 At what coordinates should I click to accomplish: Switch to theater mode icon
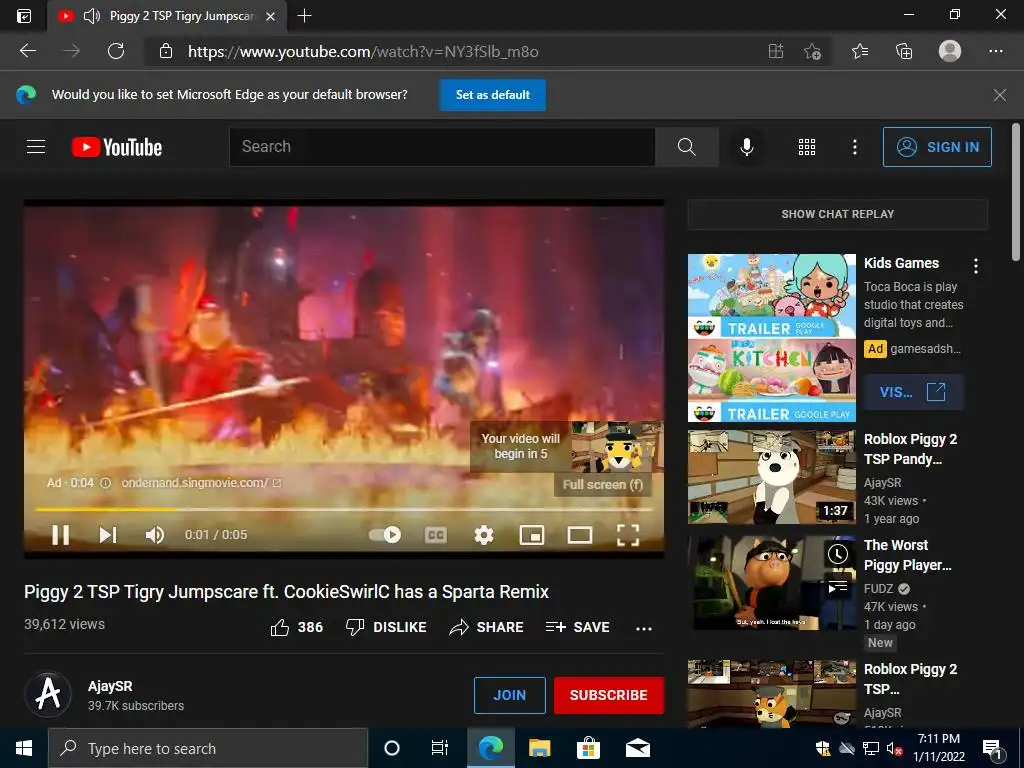pyautogui.click(x=580, y=536)
